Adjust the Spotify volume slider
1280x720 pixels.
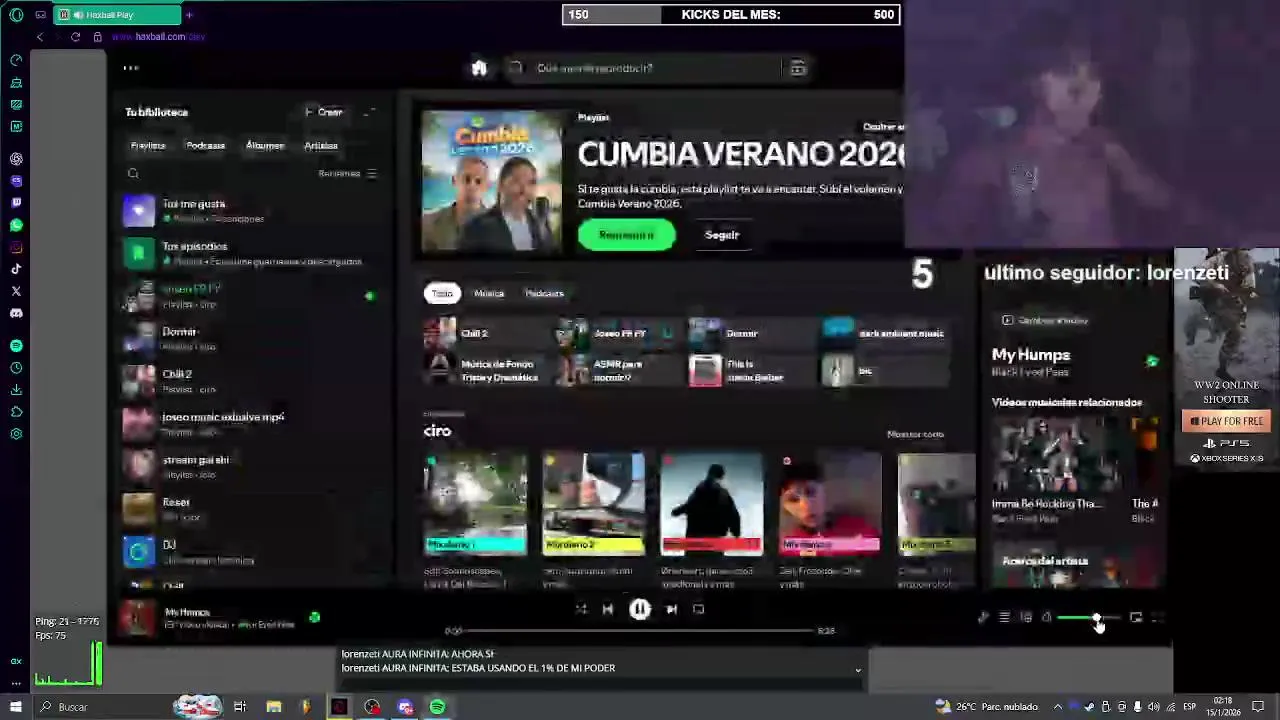[1088, 619]
